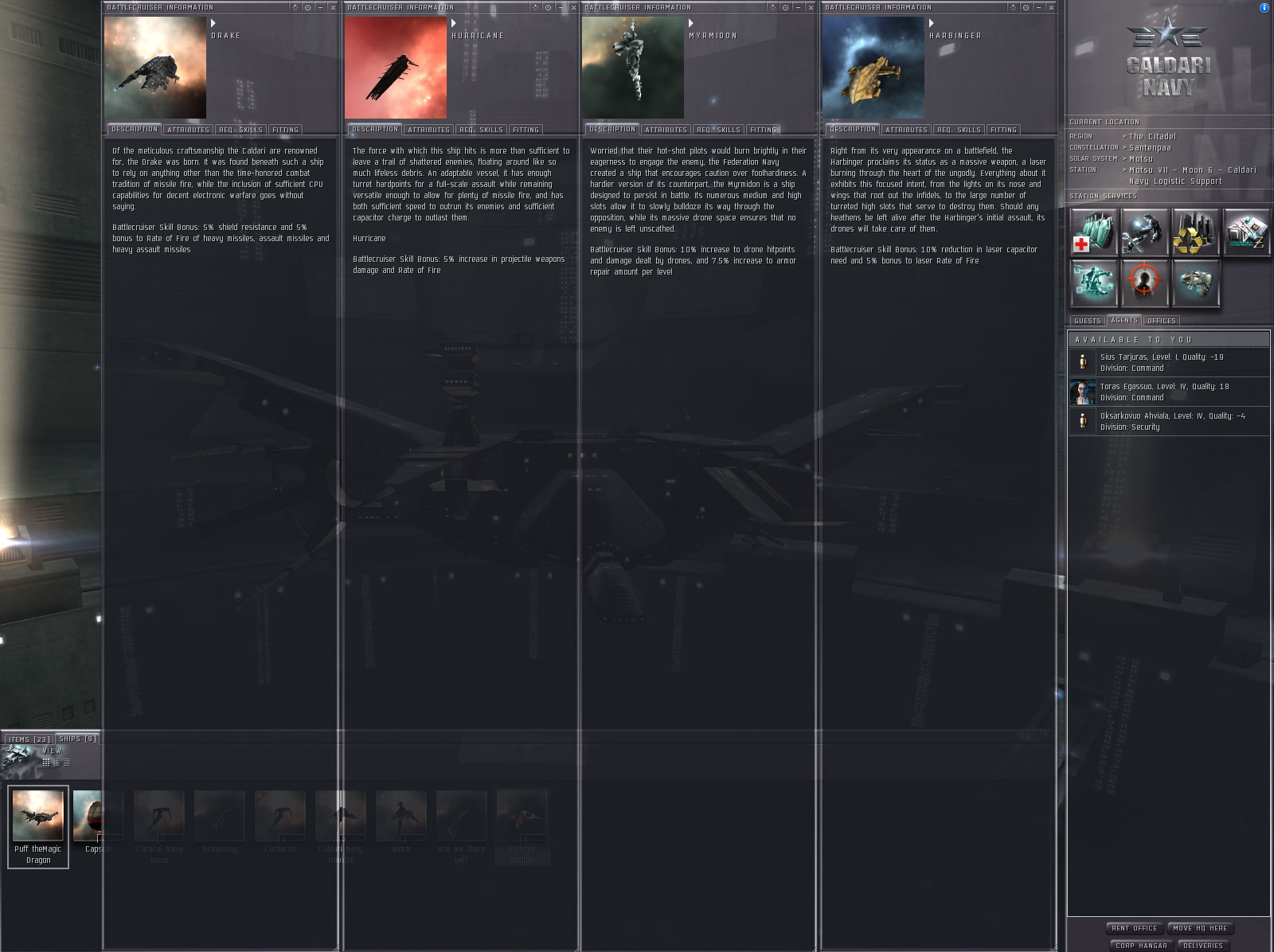Switch hangar to icon grid view
This screenshot has width=1274, height=952.
pyautogui.click(x=46, y=762)
